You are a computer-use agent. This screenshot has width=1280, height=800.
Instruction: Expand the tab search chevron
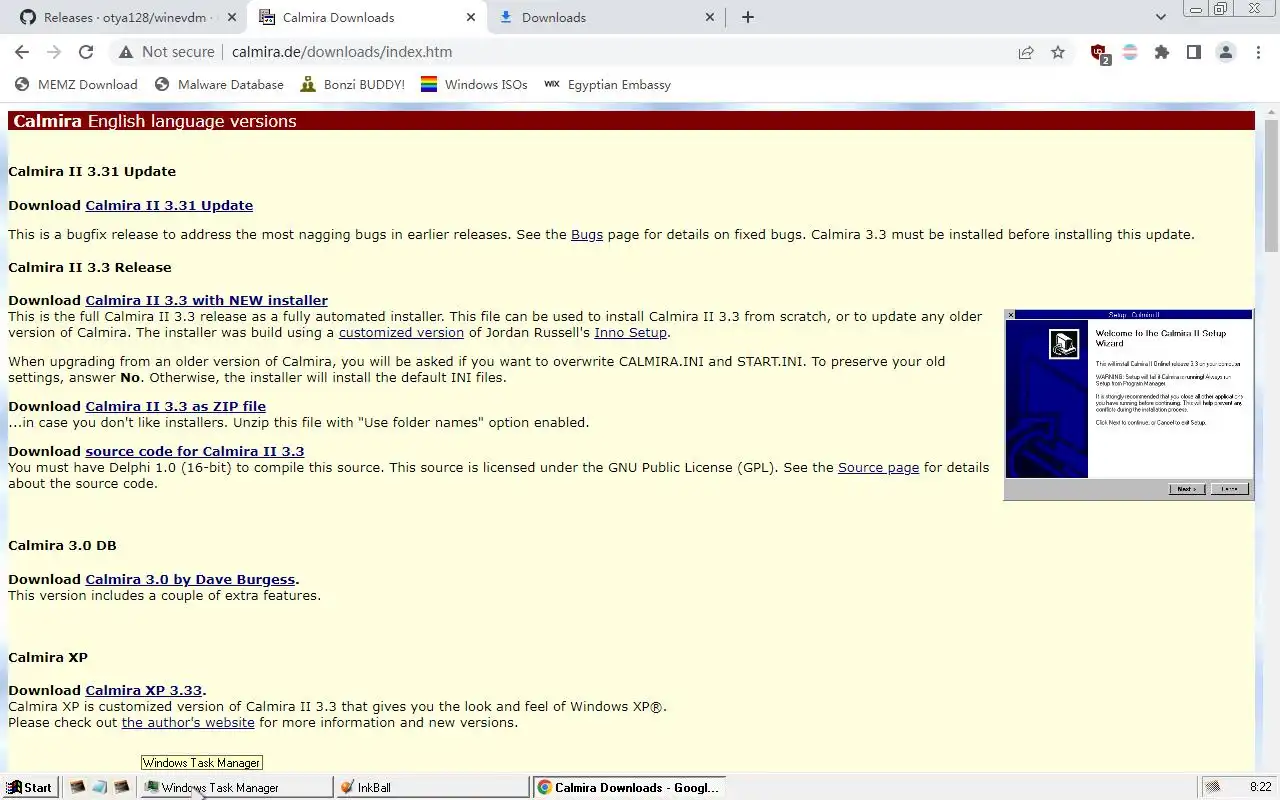click(x=1160, y=17)
